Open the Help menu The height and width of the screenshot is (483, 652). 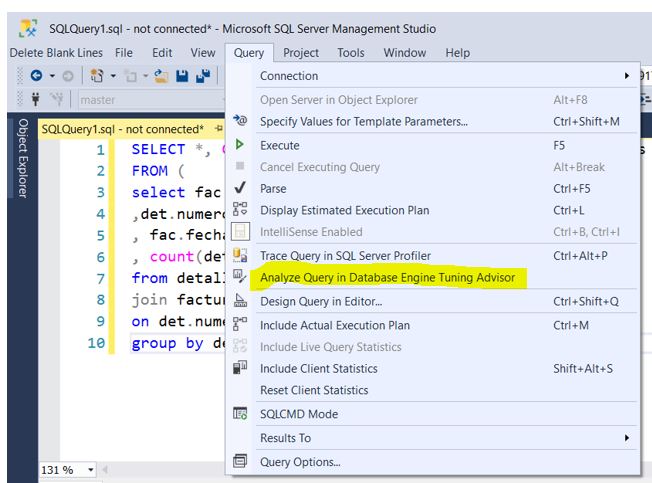(x=457, y=53)
